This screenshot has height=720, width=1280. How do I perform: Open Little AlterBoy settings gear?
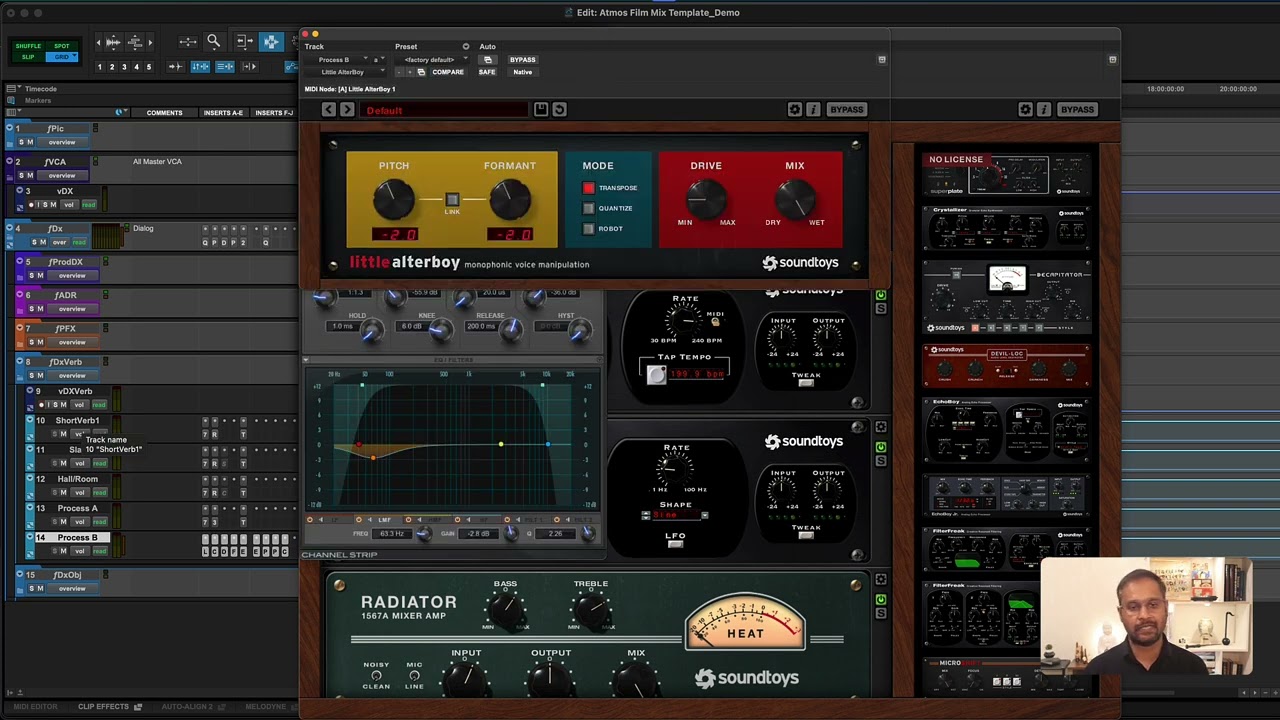[x=795, y=109]
